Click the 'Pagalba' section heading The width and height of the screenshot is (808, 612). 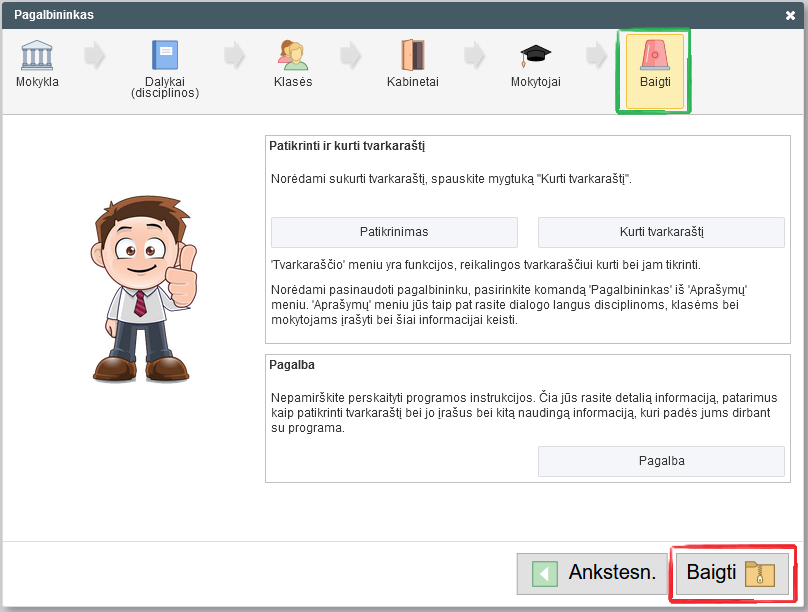point(292,365)
